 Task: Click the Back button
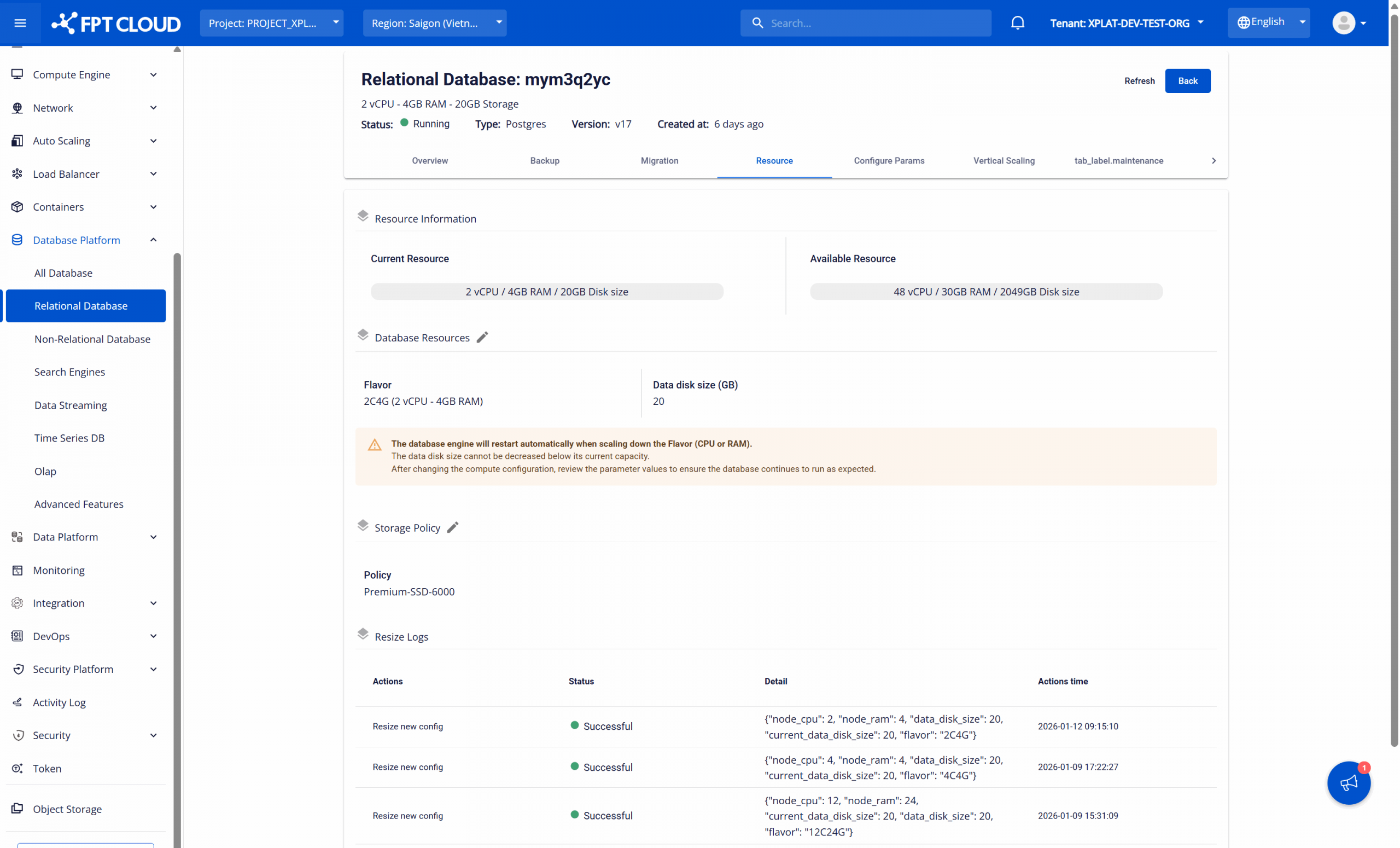(1187, 81)
